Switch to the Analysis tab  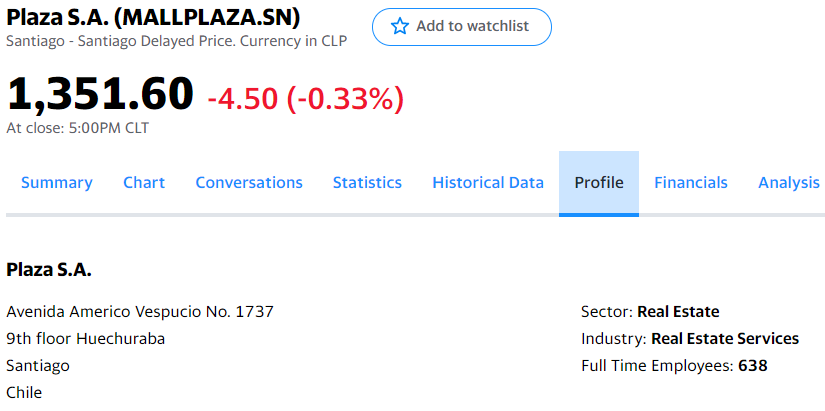(789, 183)
